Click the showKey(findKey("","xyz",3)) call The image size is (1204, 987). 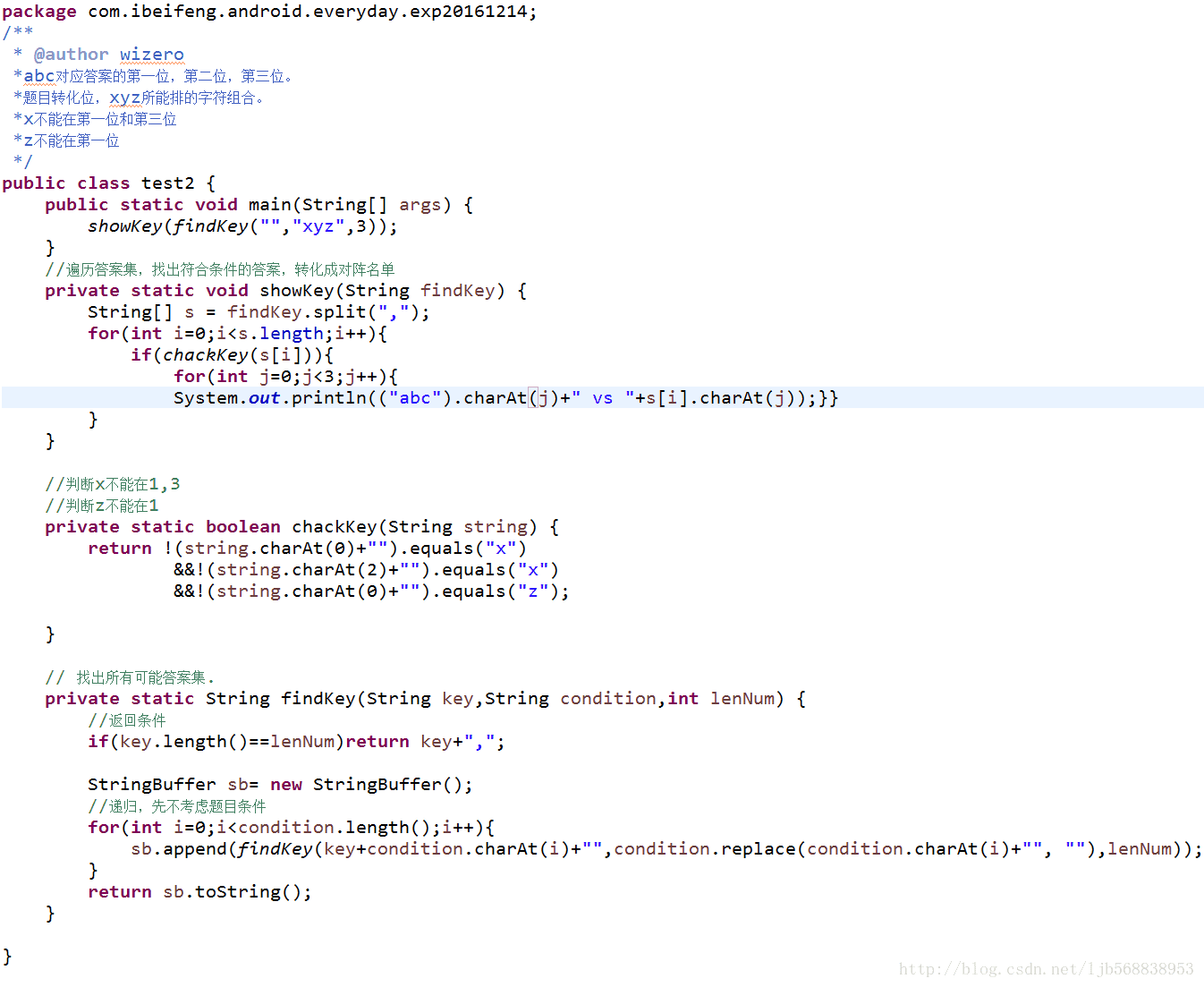242,226
